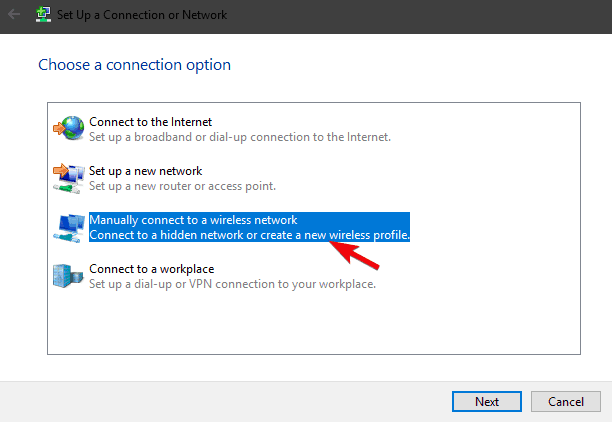Click the hidden network description text

point(250,235)
